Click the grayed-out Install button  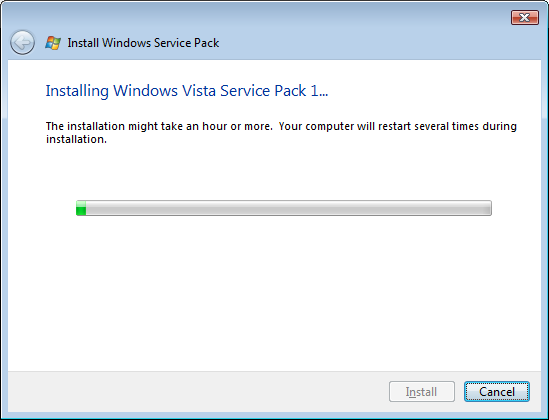422,392
